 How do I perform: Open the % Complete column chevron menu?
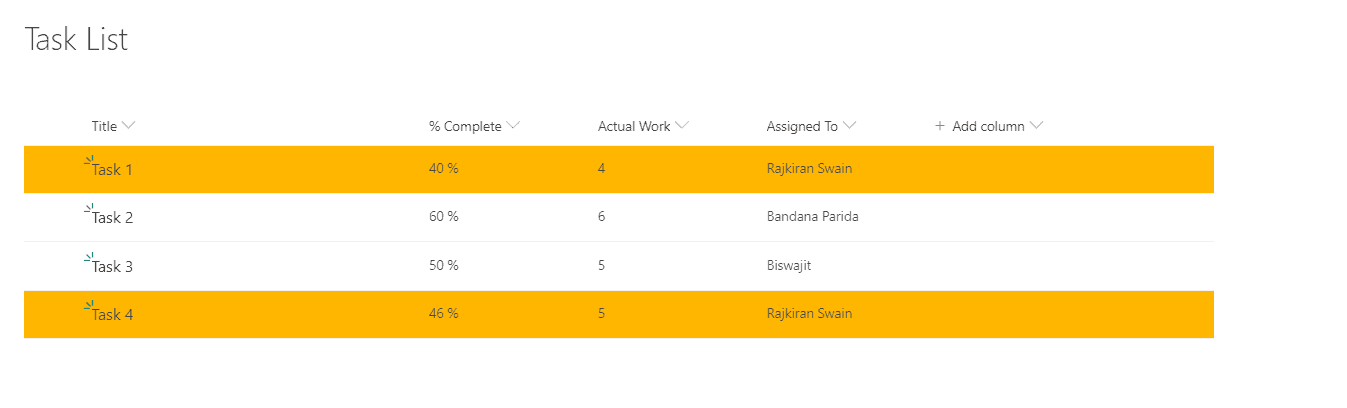point(513,126)
